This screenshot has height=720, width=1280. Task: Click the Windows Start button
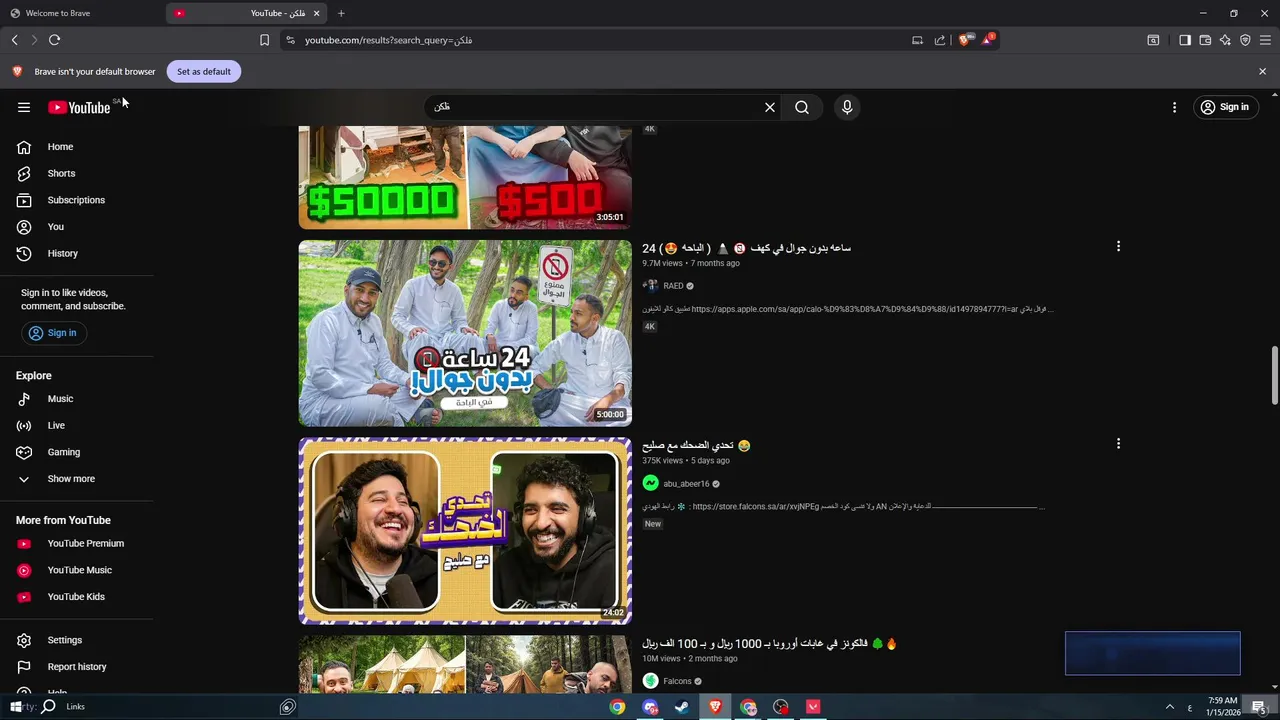[15, 707]
